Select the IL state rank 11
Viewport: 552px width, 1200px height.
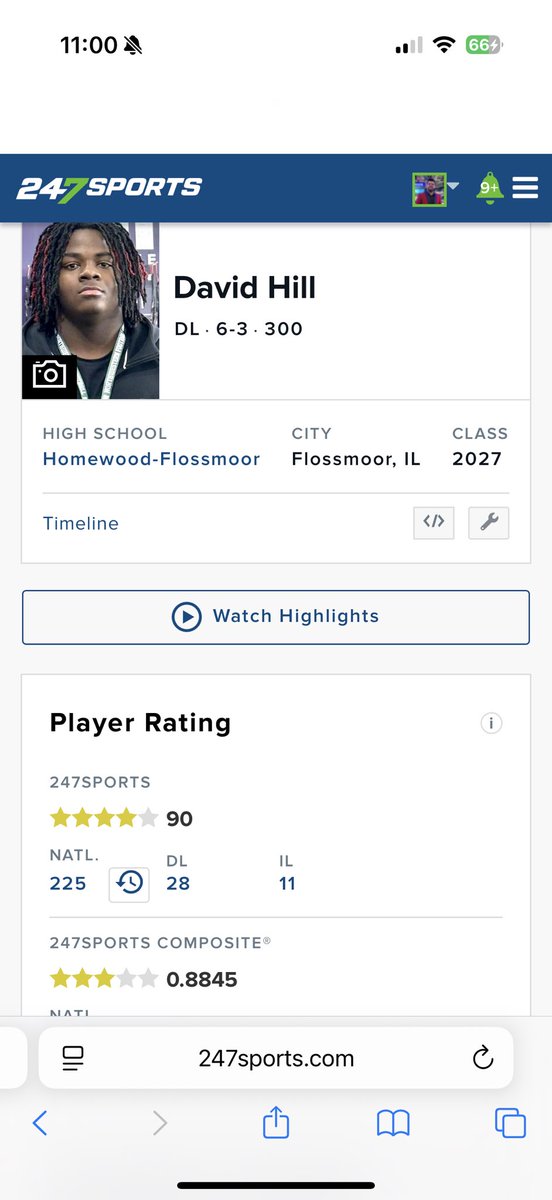[x=287, y=883]
